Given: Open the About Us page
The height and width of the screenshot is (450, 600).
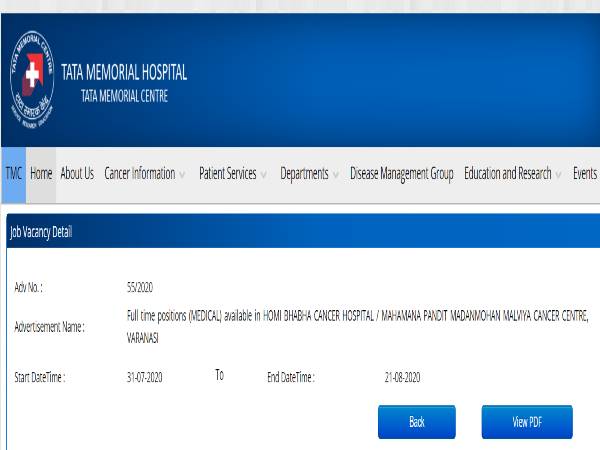Looking at the screenshot, I should click(x=77, y=174).
